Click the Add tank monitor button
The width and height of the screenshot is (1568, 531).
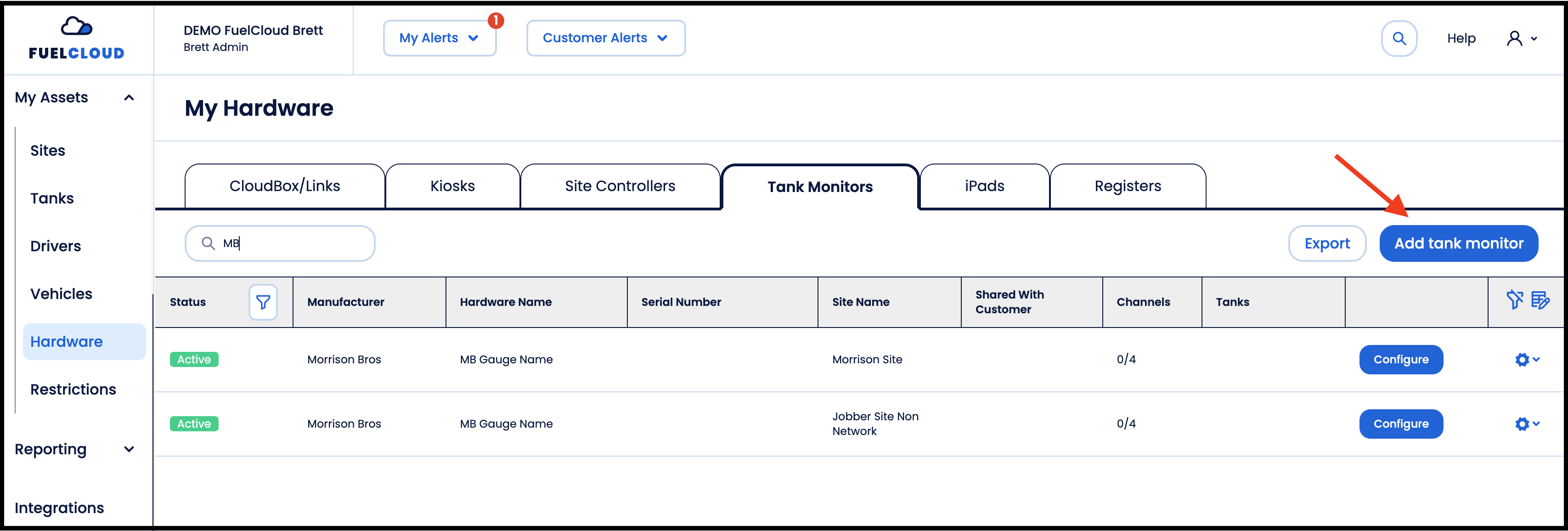tap(1458, 243)
